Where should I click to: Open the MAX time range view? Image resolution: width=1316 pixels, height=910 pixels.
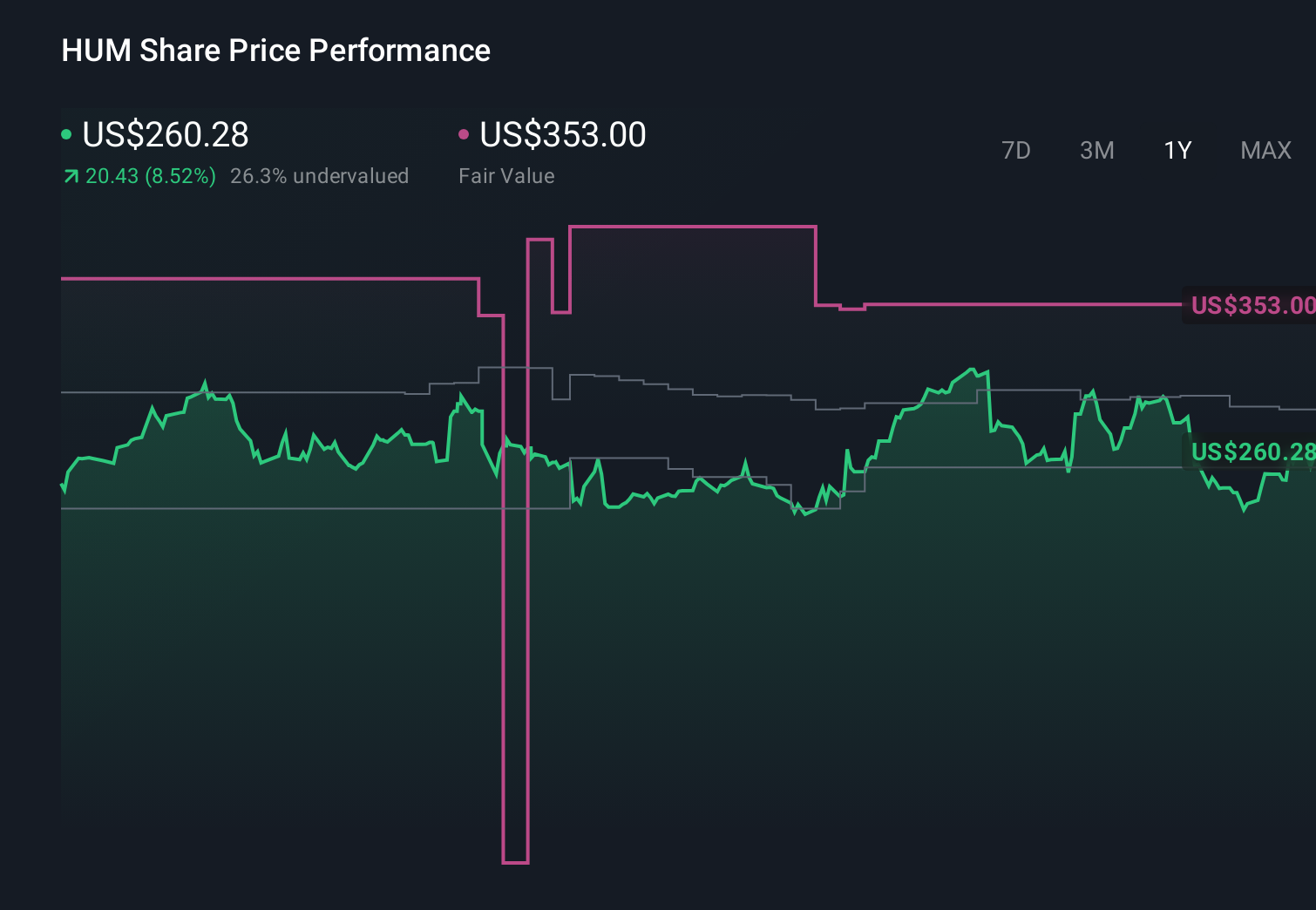coord(1265,150)
